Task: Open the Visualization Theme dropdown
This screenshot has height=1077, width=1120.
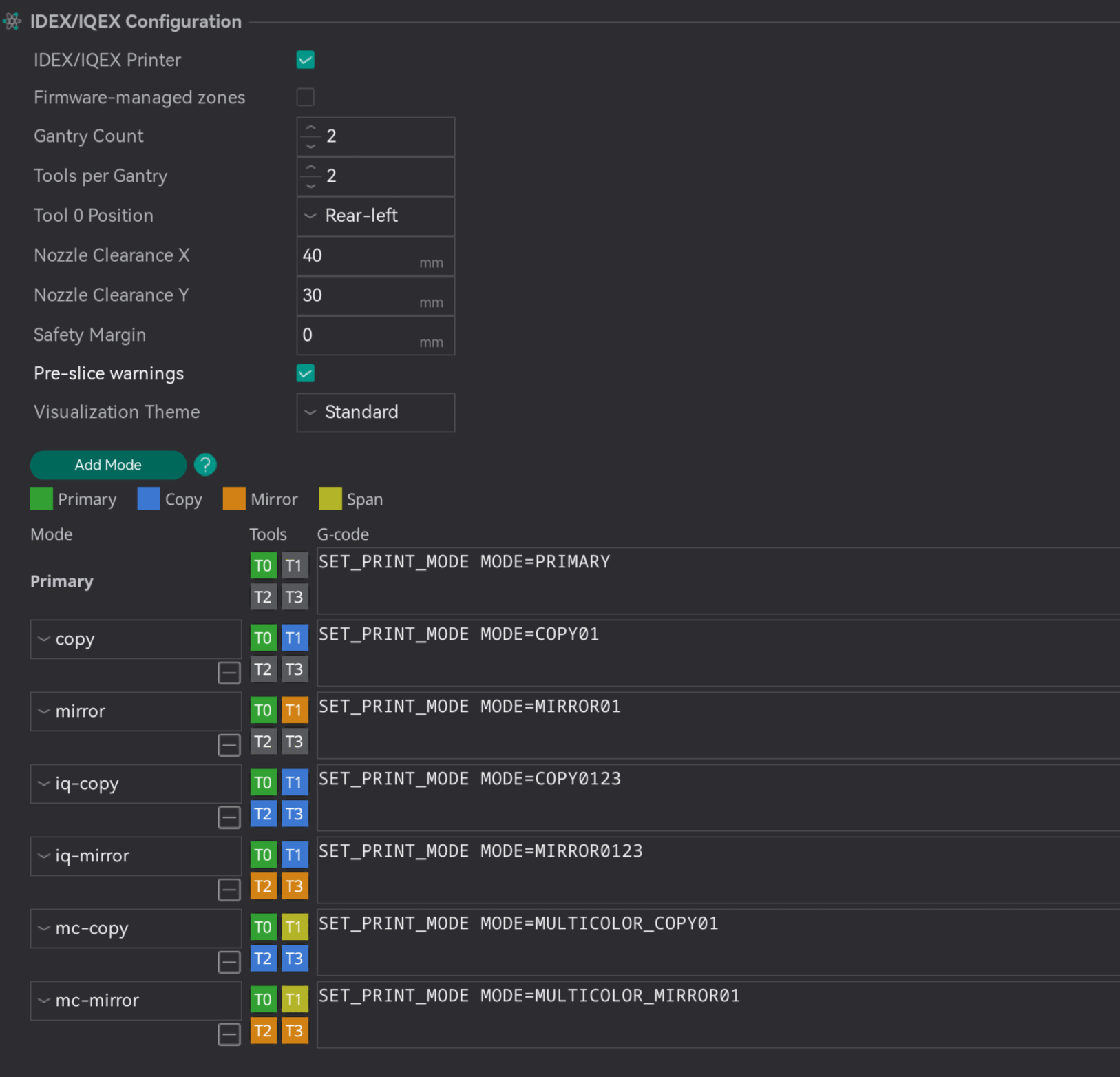Action: tap(376, 412)
